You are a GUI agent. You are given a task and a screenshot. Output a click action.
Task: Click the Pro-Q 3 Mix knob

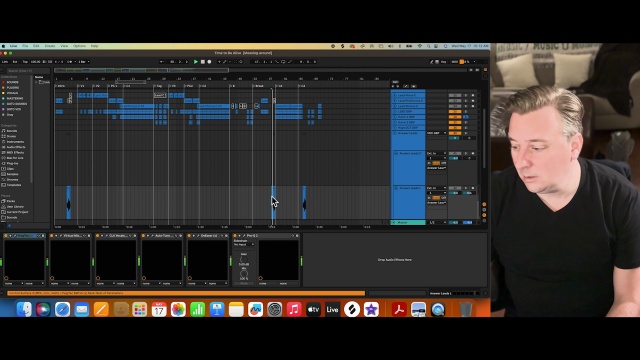click(x=244, y=274)
